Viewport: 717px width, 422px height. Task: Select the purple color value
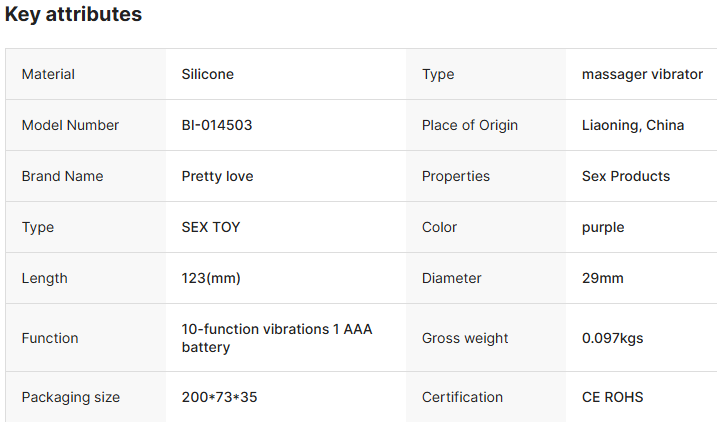(x=603, y=228)
